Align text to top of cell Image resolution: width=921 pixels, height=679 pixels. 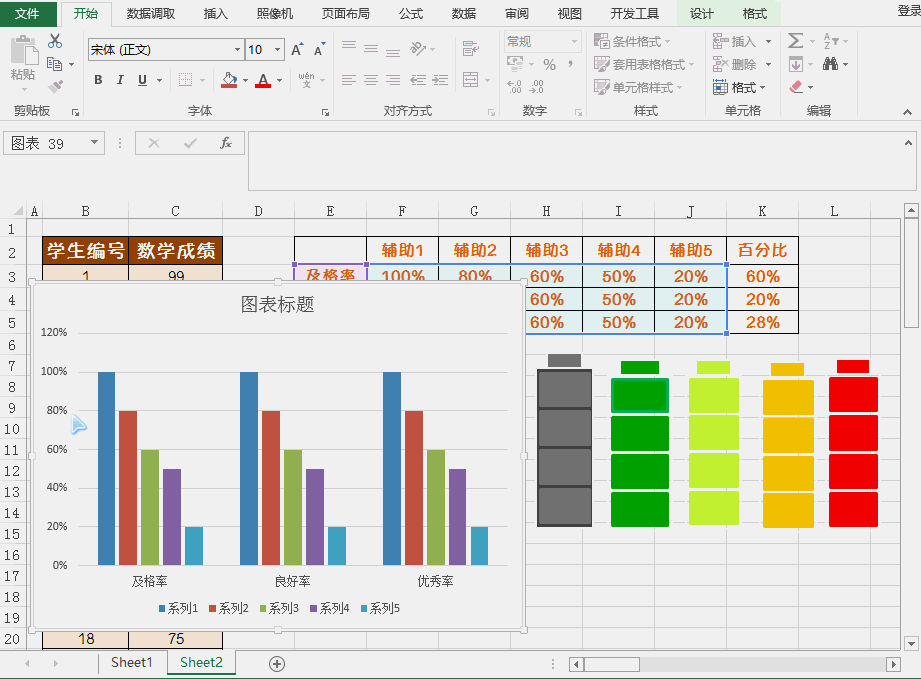pos(349,48)
